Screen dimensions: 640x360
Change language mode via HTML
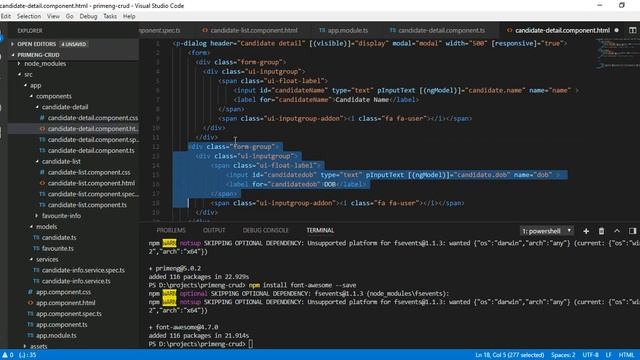coord(627,355)
